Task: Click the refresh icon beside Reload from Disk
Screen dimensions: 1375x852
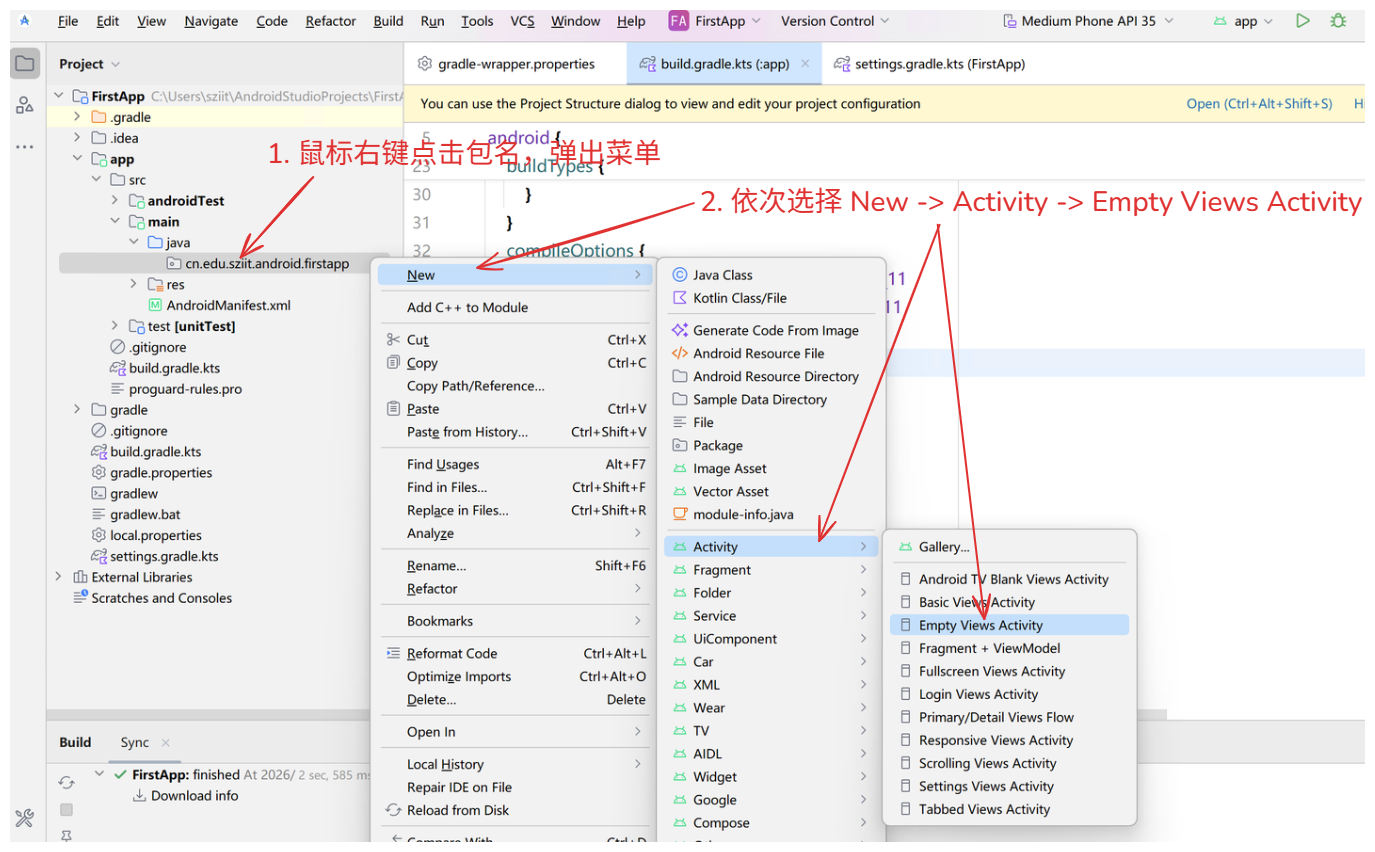Action: [x=393, y=810]
